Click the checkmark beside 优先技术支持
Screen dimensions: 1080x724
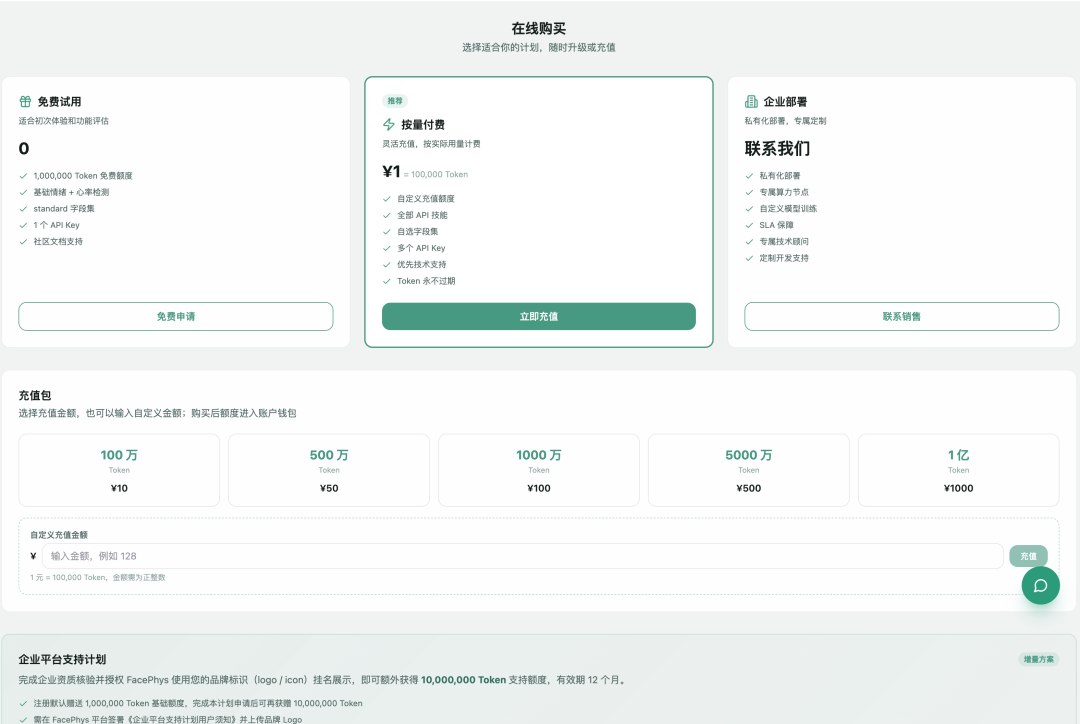click(386, 265)
